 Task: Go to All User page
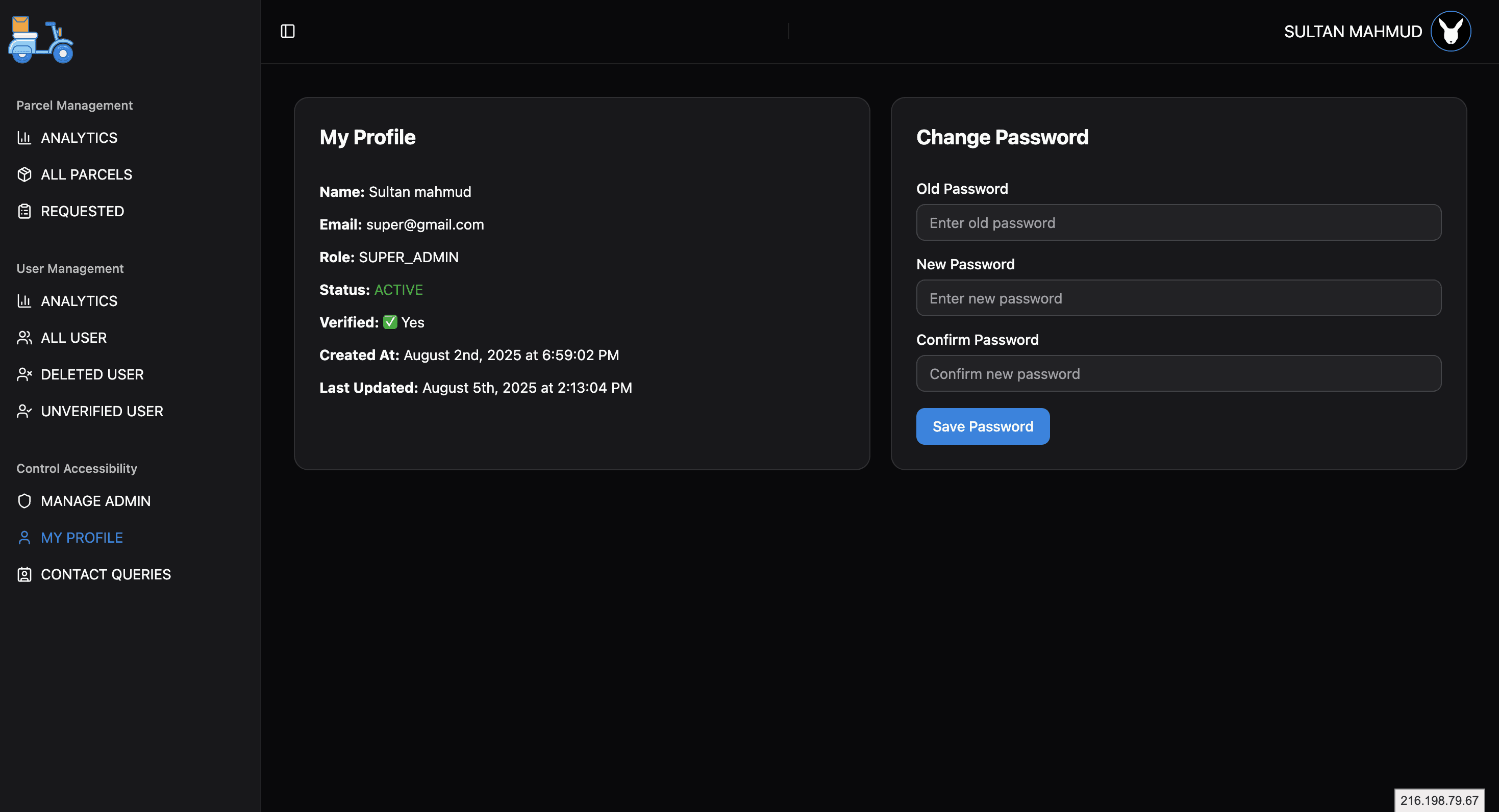(x=74, y=338)
